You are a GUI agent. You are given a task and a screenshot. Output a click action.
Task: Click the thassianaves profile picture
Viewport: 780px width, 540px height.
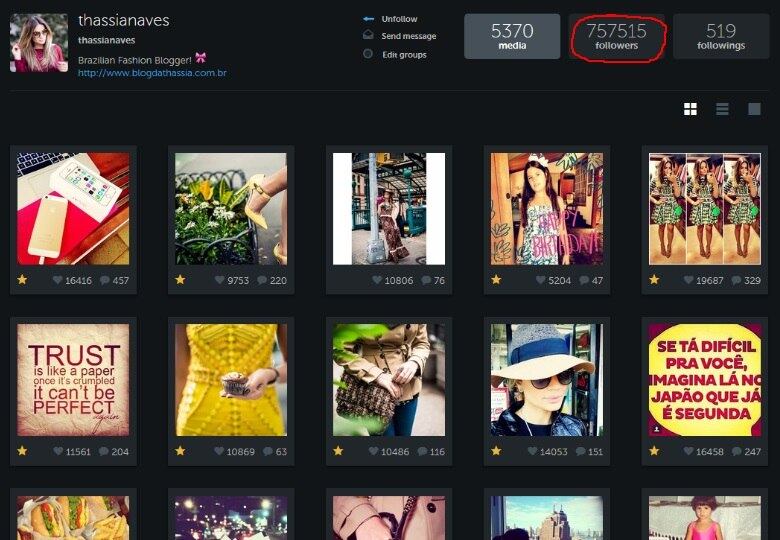pos(39,43)
